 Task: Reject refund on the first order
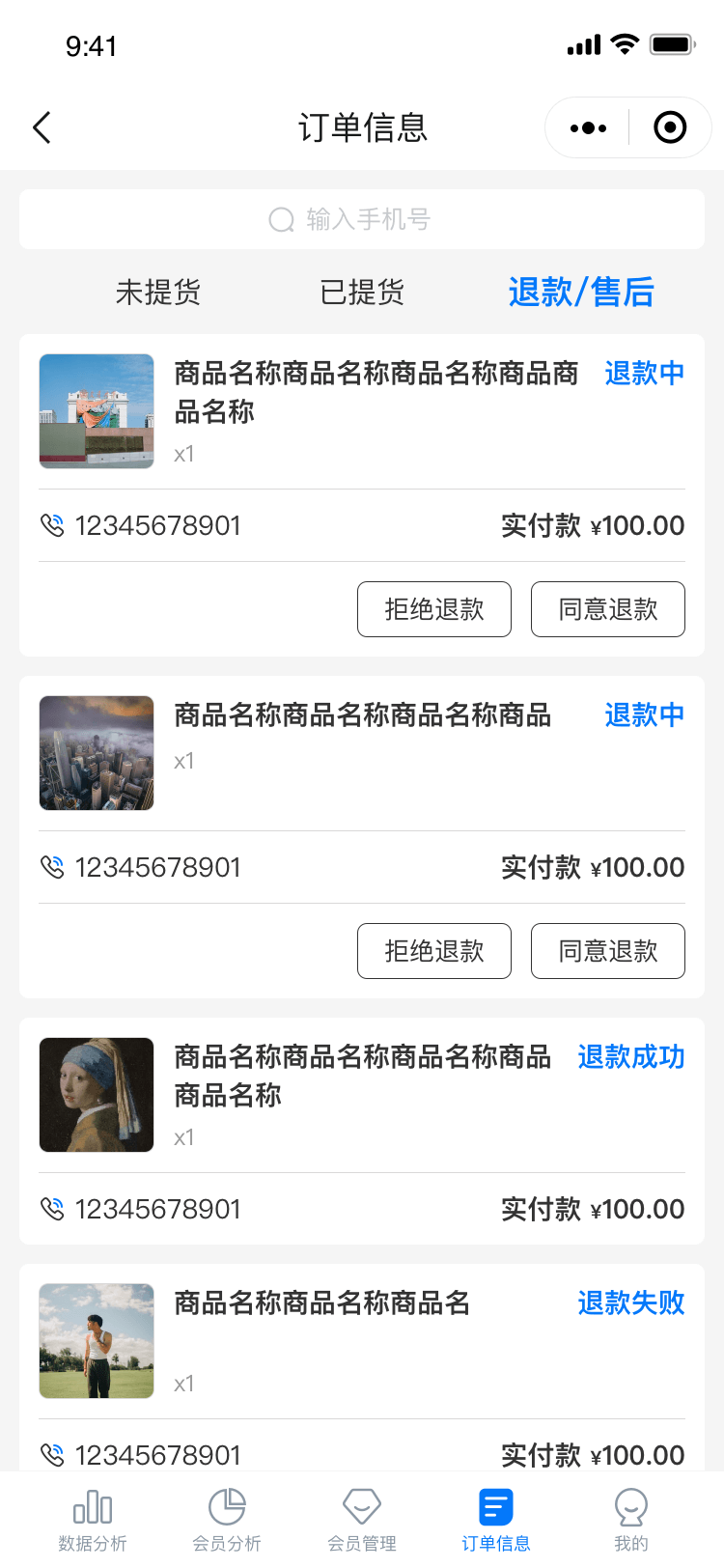point(434,609)
